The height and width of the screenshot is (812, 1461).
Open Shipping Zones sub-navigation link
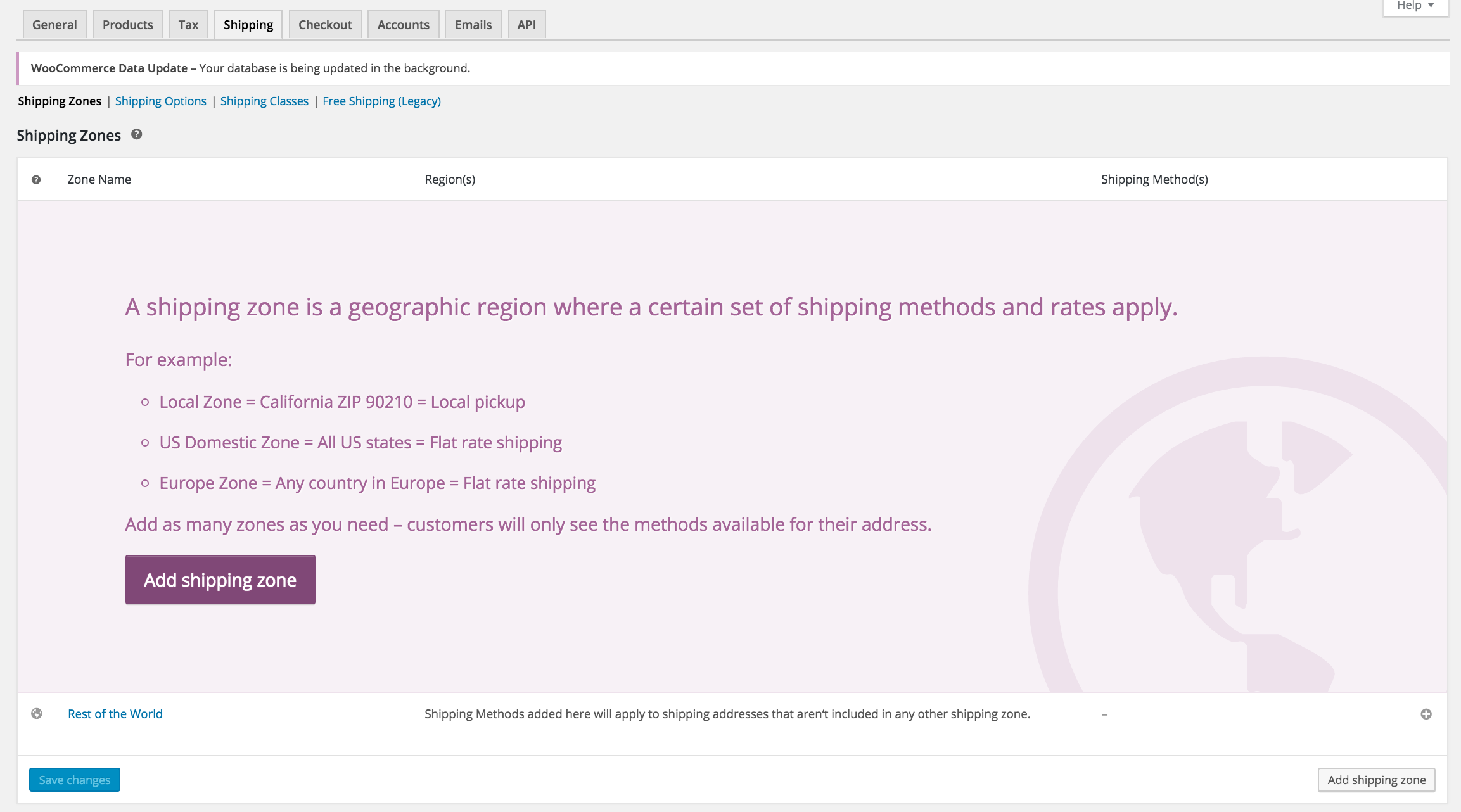click(x=60, y=101)
